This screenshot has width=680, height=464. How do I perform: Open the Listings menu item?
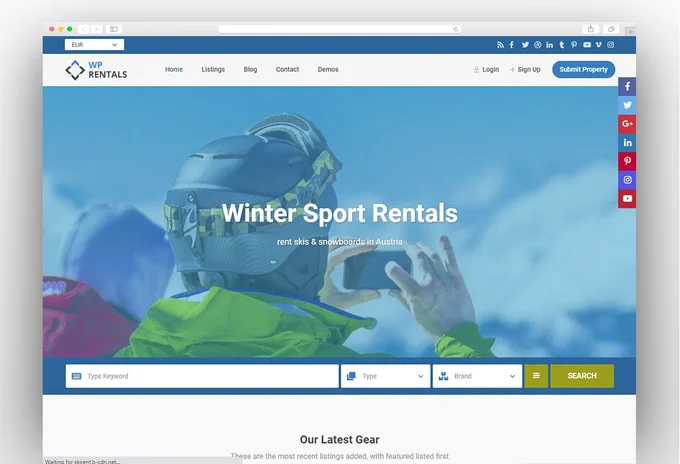coord(213,69)
